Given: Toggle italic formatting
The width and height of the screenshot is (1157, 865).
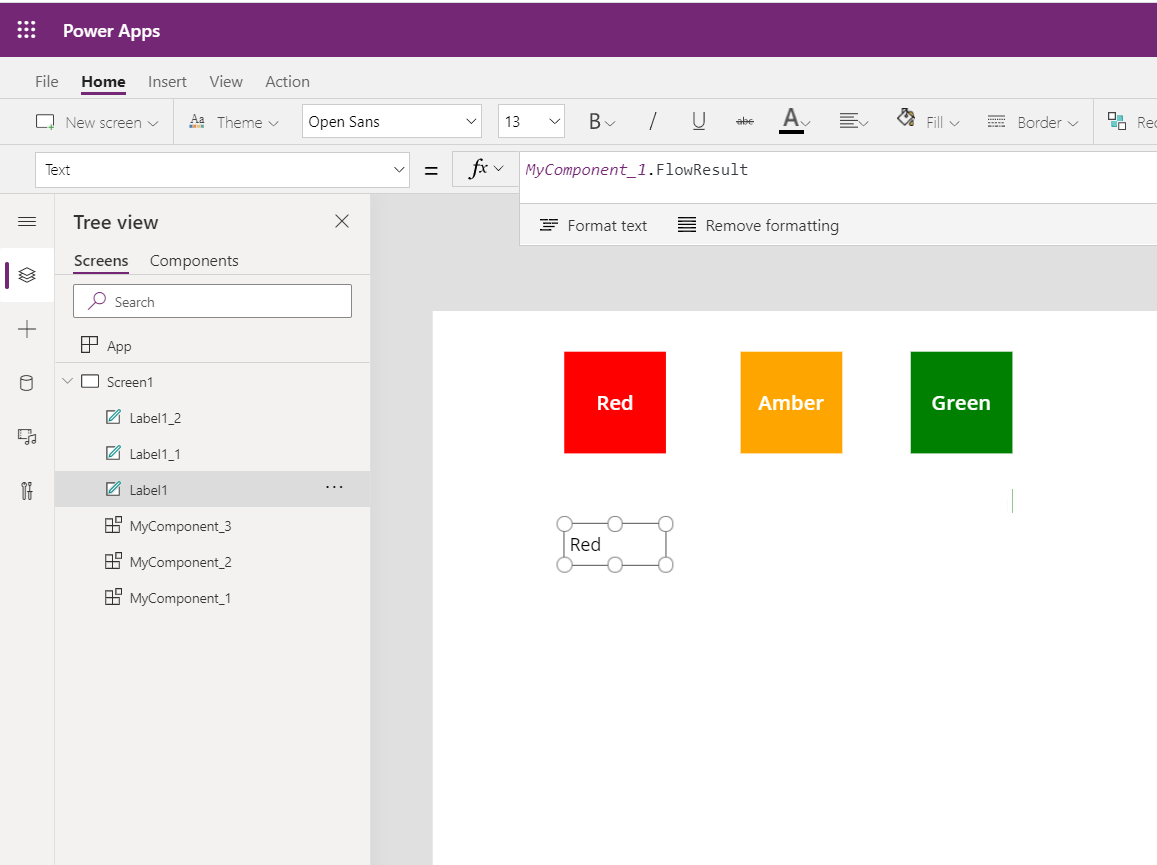Looking at the screenshot, I should pos(652,121).
